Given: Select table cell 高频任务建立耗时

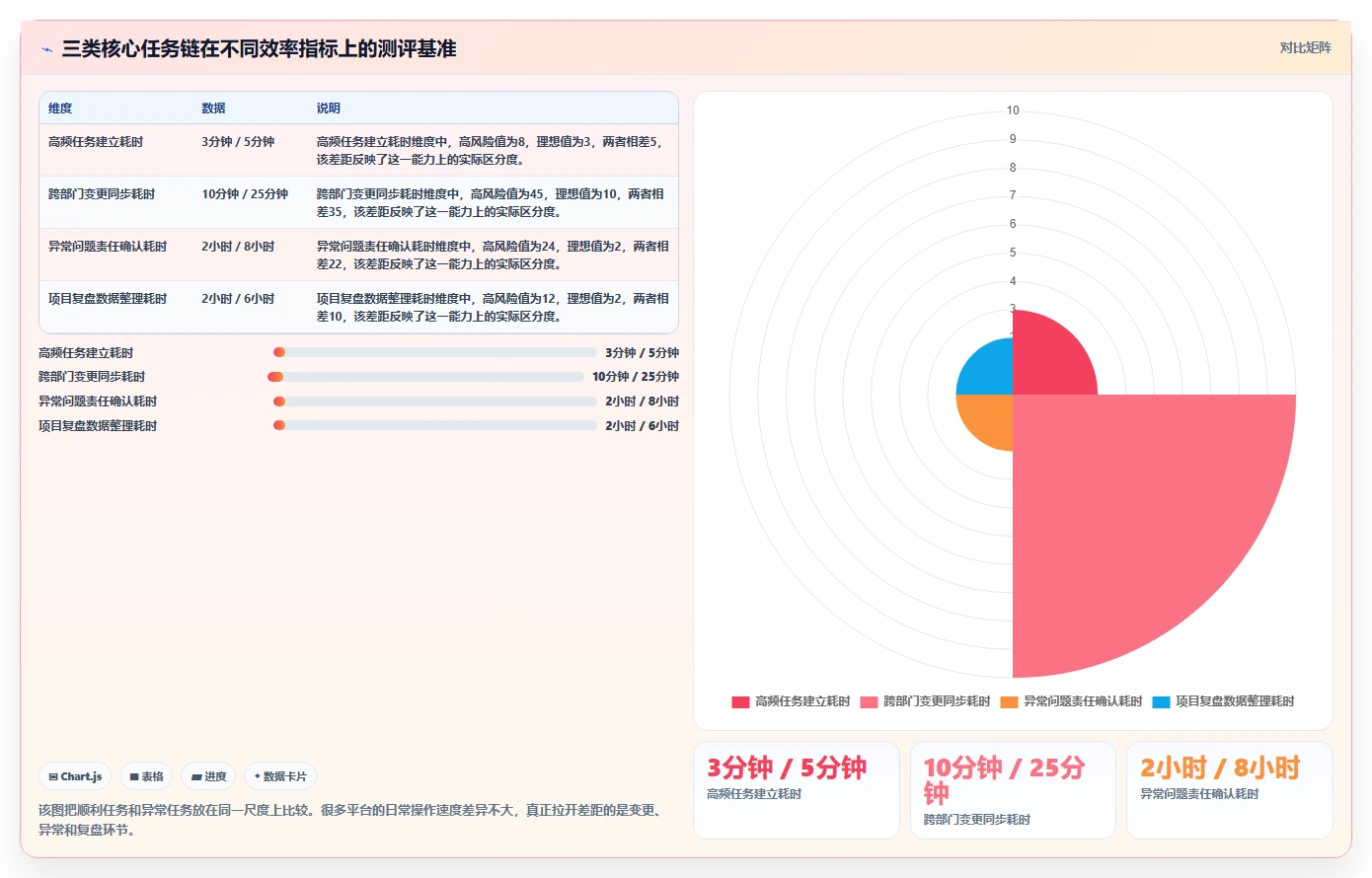Looking at the screenshot, I should point(96,142).
